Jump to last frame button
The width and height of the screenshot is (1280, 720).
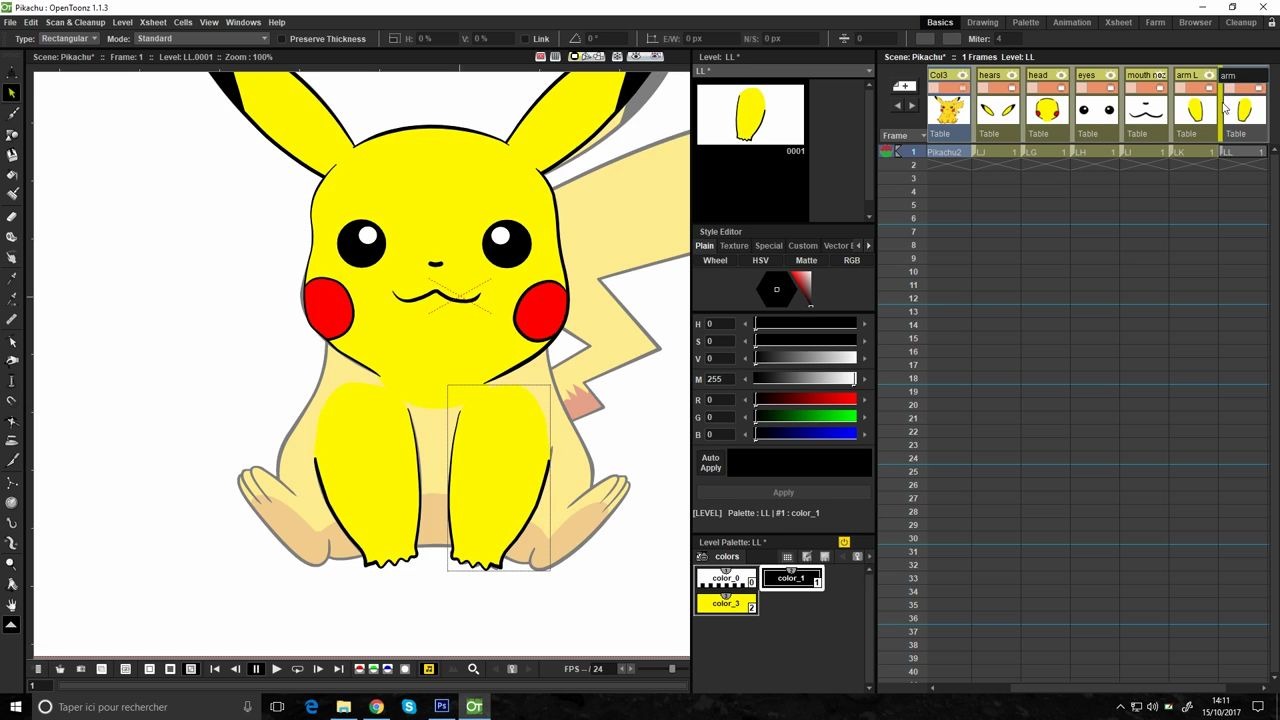point(338,669)
